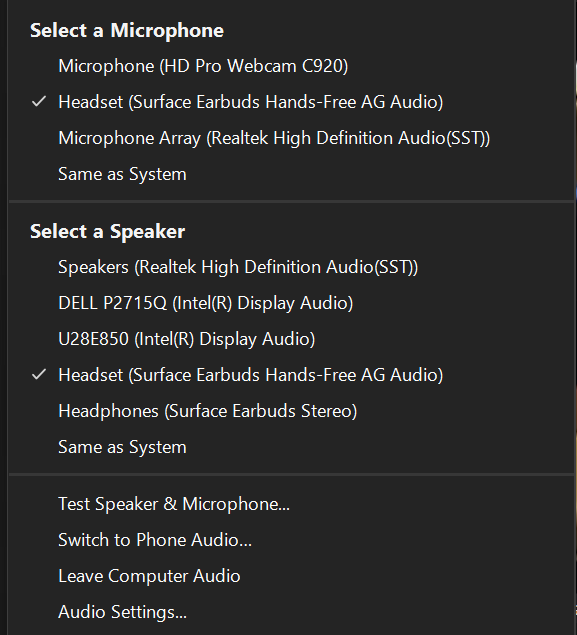Choose DELL P2715Q display audio speaker
The width and height of the screenshot is (577, 635).
tap(290, 303)
